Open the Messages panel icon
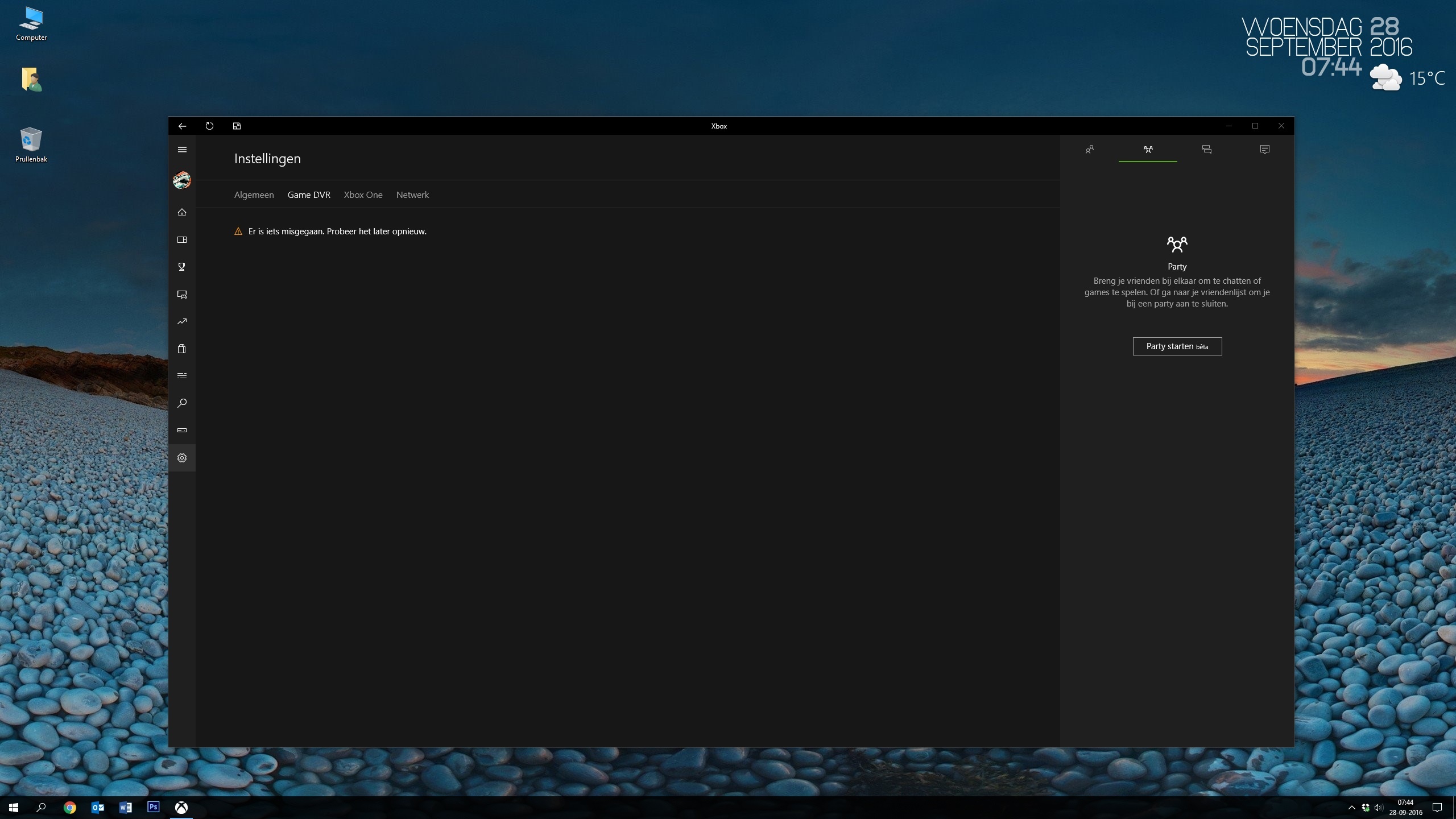 tap(1206, 150)
